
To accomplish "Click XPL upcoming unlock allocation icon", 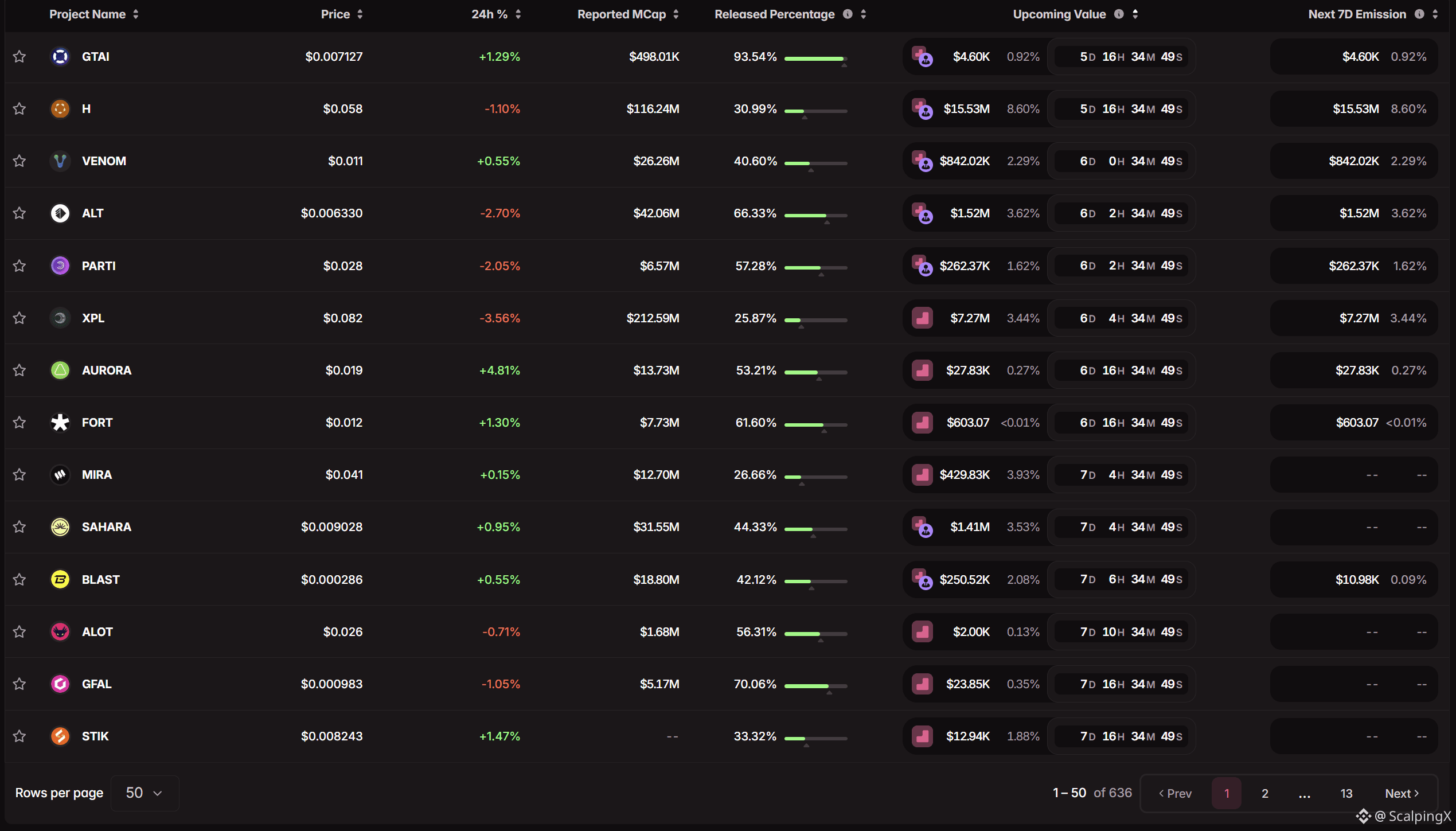I will [922, 318].
